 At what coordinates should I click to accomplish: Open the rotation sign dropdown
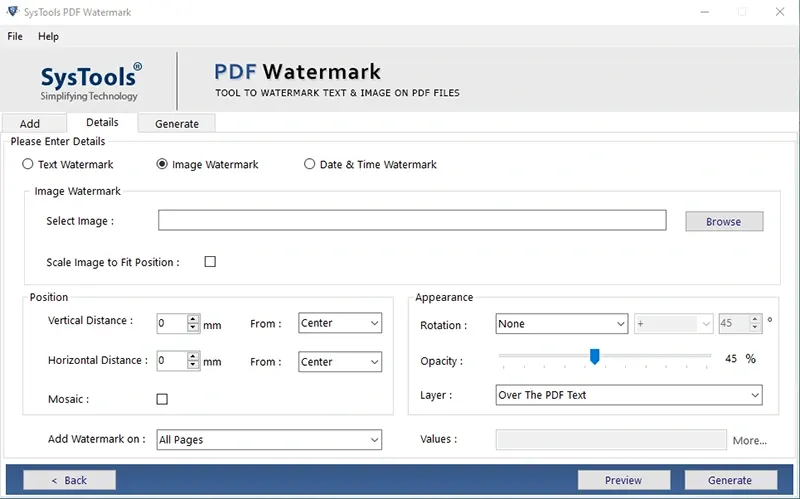point(673,323)
